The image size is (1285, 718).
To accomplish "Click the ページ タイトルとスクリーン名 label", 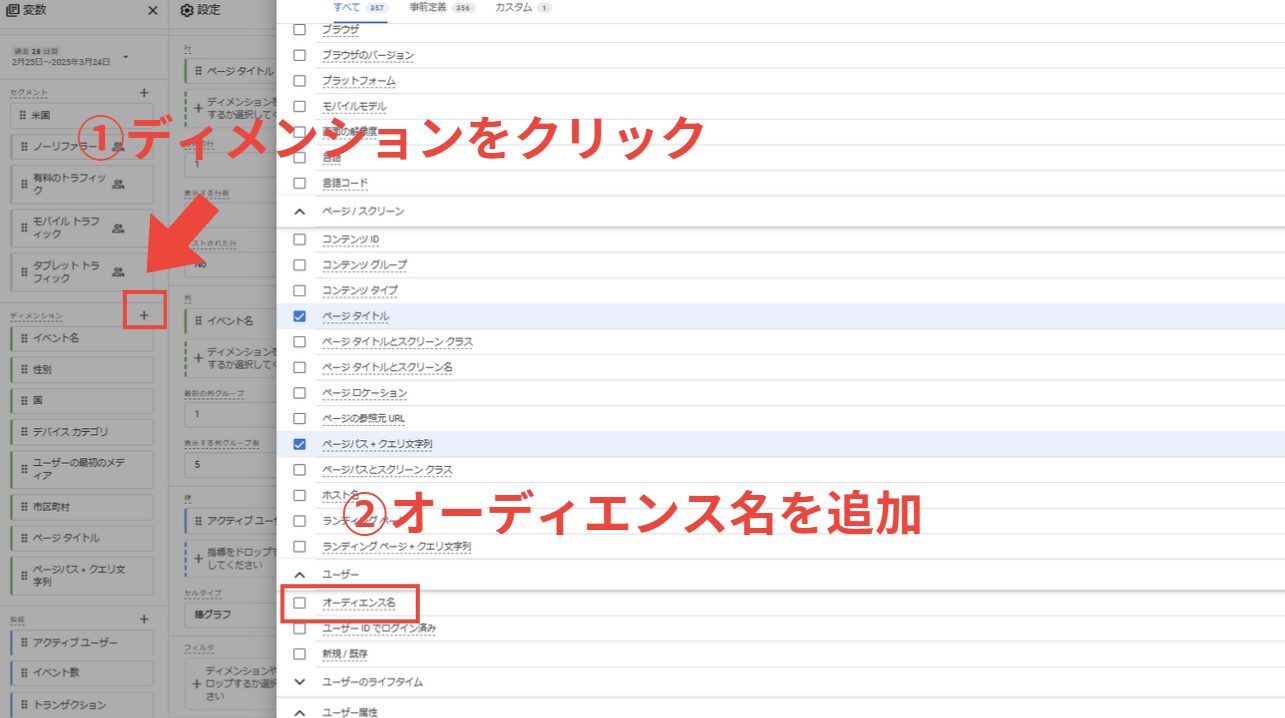I will tap(387, 367).
